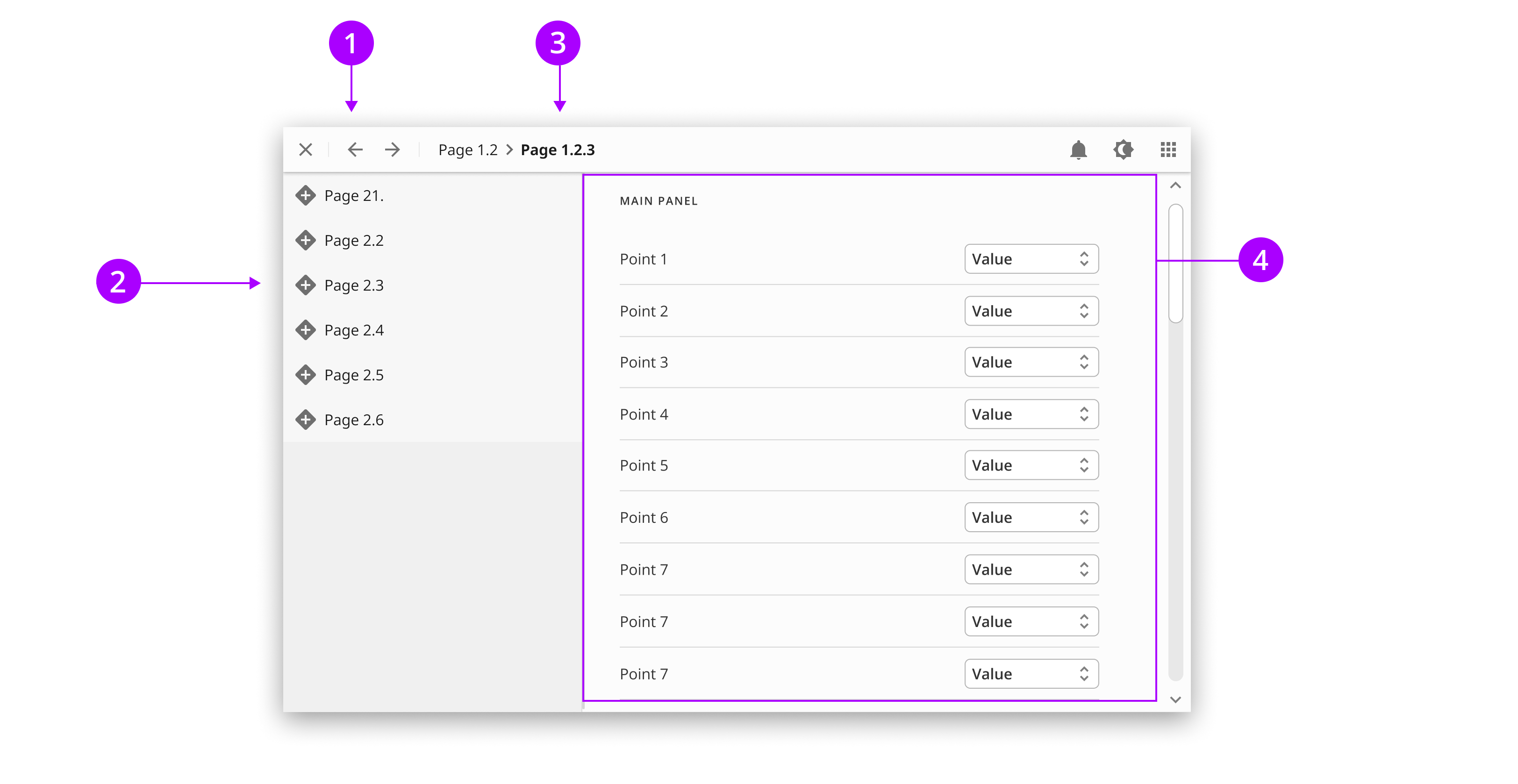Go back with the left arrow
The image size is (1518, 784).
355,150
